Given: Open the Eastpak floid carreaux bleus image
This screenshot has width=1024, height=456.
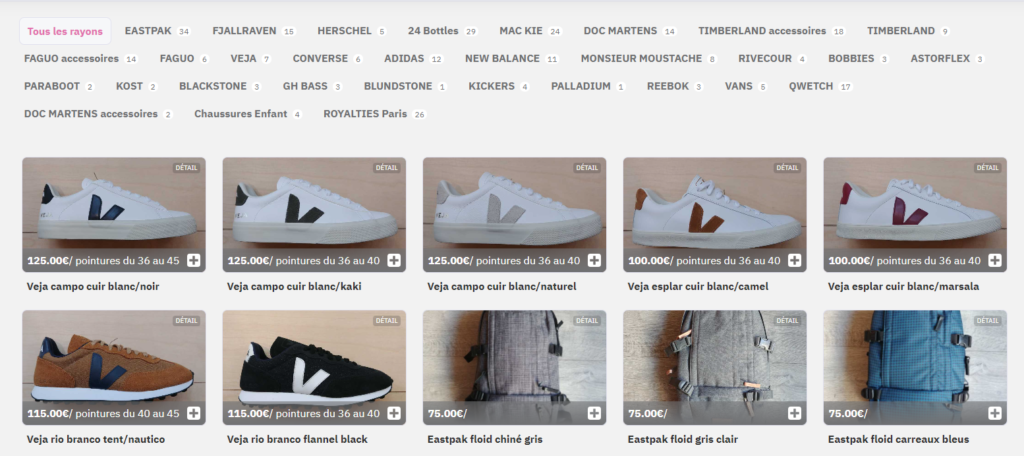Looking at the screenshot, I should pyautogui.click(x=914, y=360).
